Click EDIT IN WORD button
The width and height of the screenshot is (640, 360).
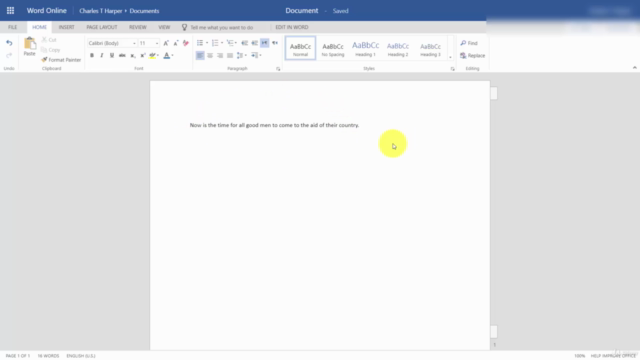point(292,27)
